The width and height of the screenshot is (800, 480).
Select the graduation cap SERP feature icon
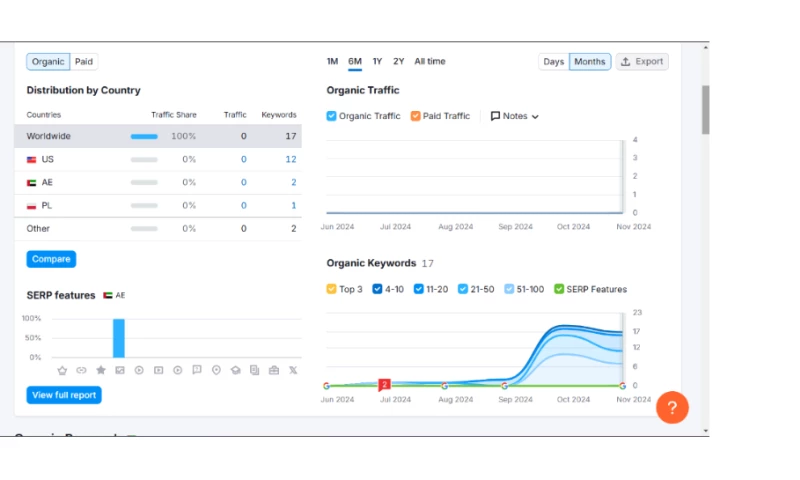235,370
